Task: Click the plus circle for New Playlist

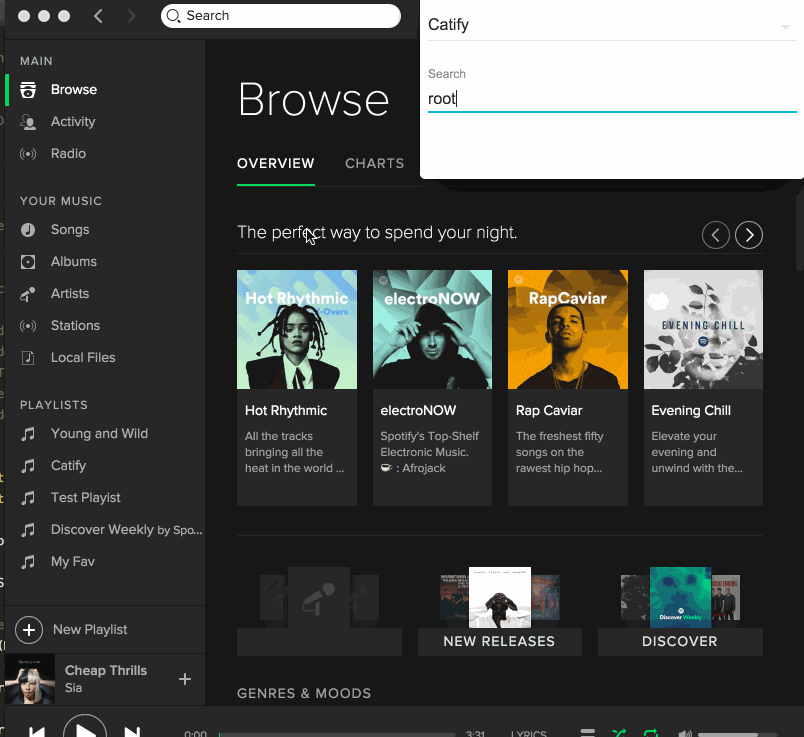Action: click(29, 630)
